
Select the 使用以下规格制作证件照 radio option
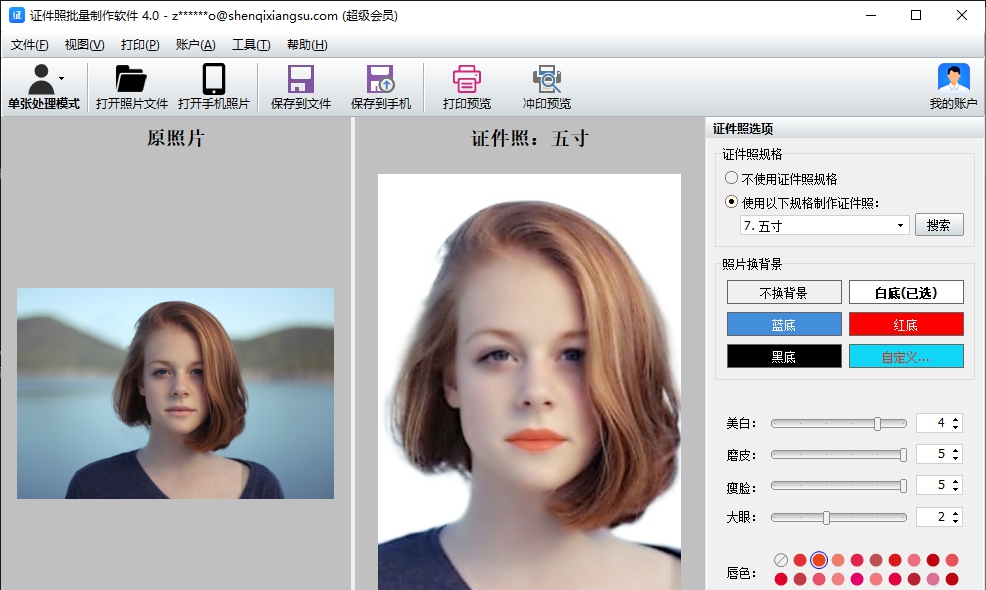[x=732, y=202]
